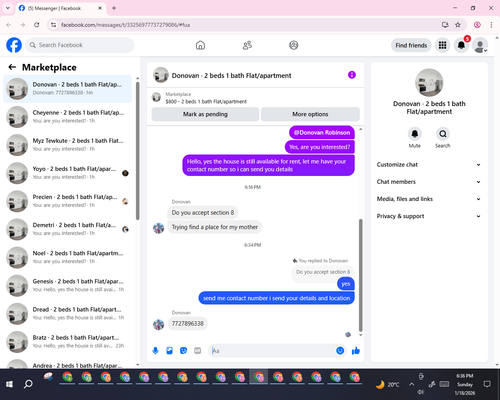Open the Menu grid icon
The image size is (500, 400).
point(442,45)
